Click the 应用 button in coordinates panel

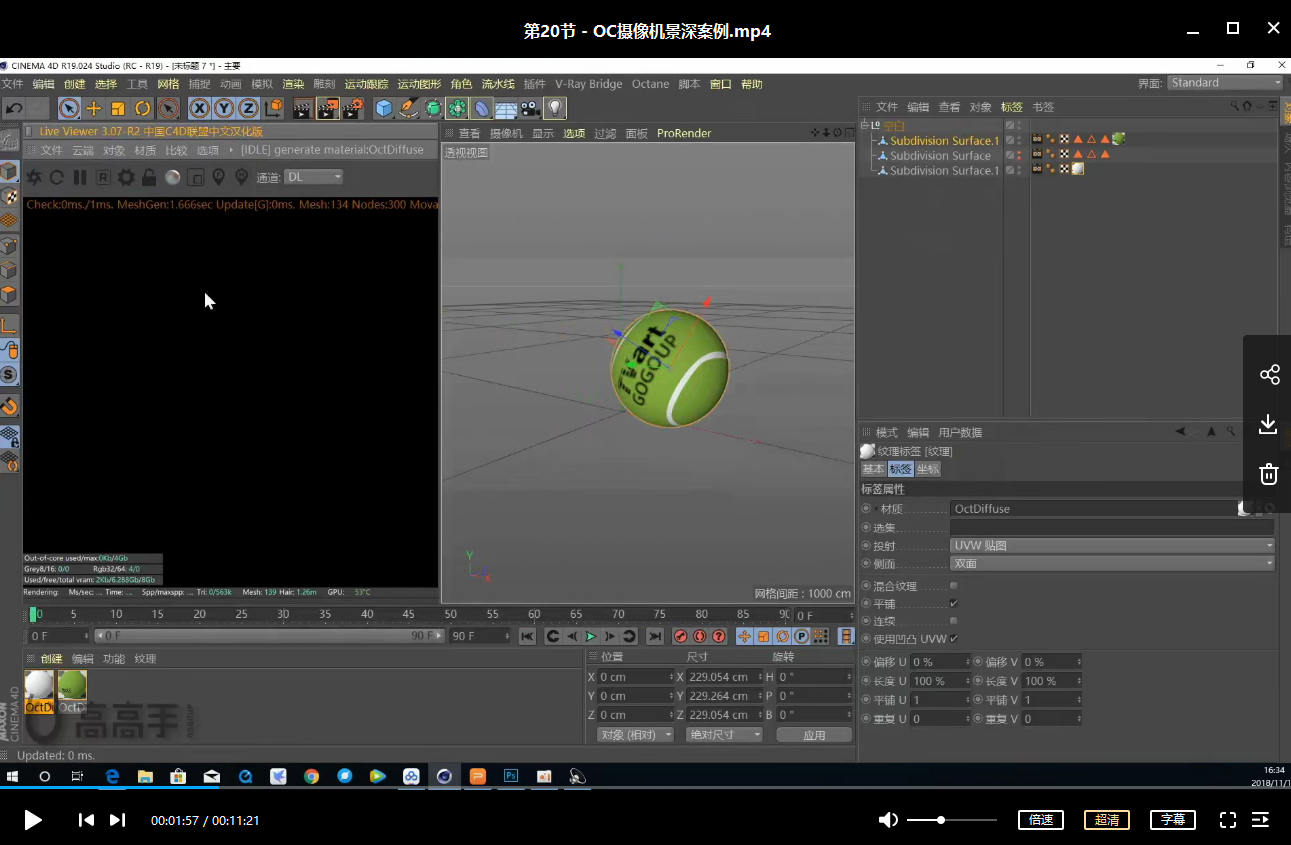click(x=814, y=735)
